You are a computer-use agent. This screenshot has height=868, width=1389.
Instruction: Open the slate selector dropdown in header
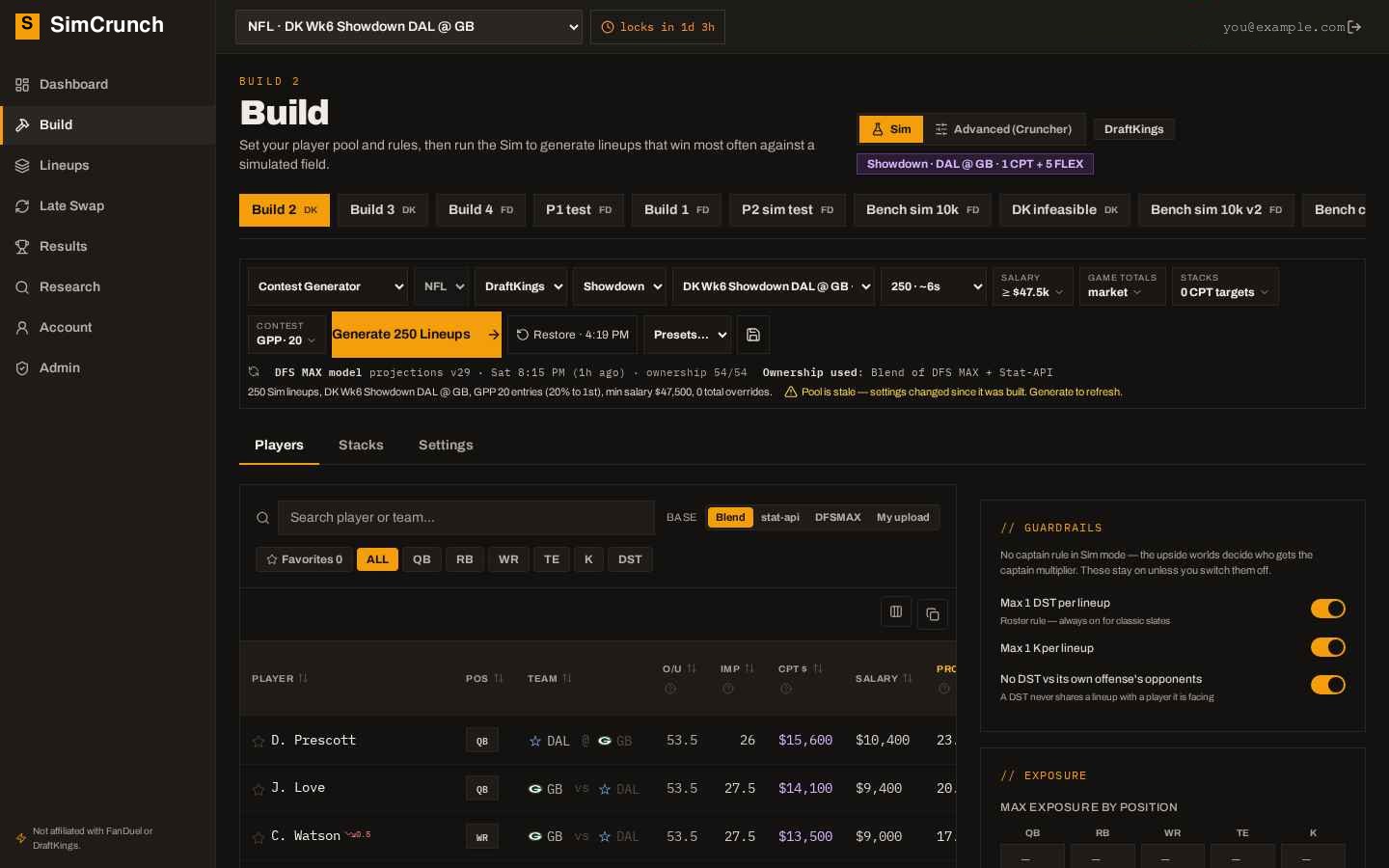pyautogui.click(x=409, y=27)
